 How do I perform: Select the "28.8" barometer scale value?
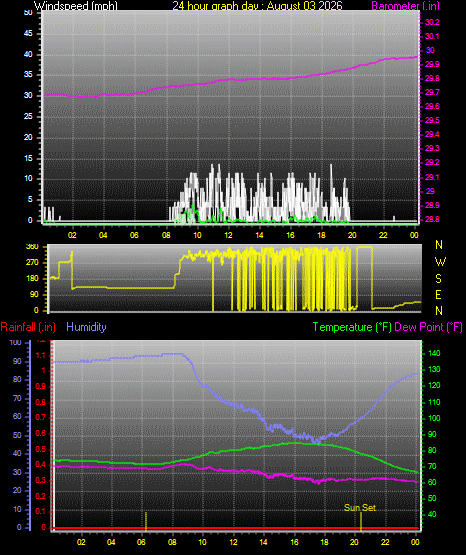tap(432, 219)
